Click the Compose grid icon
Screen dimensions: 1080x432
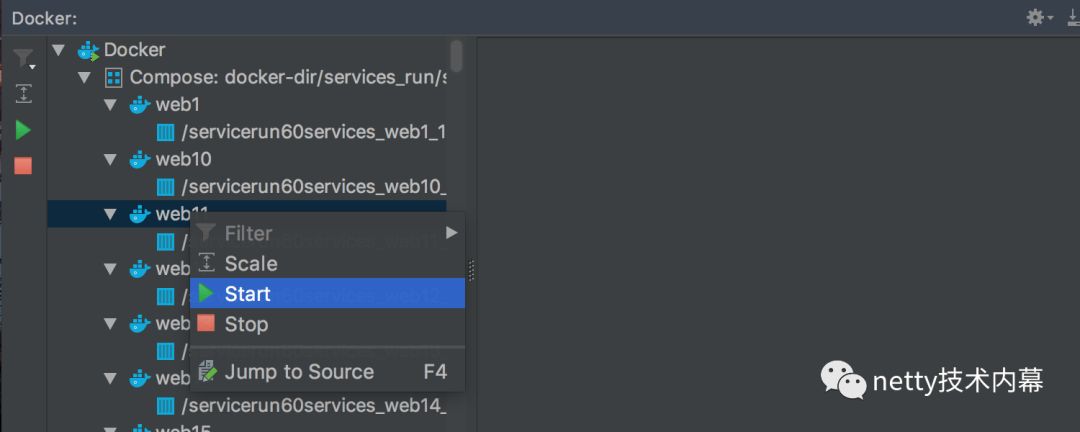(113, 77)
